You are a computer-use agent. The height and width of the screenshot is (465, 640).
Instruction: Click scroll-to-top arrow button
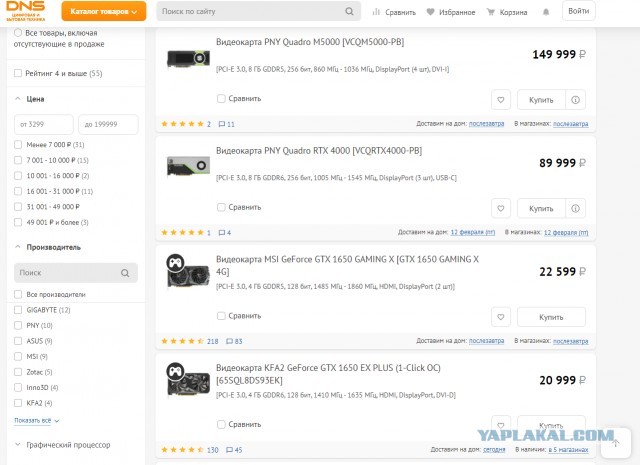click(616, 443)
